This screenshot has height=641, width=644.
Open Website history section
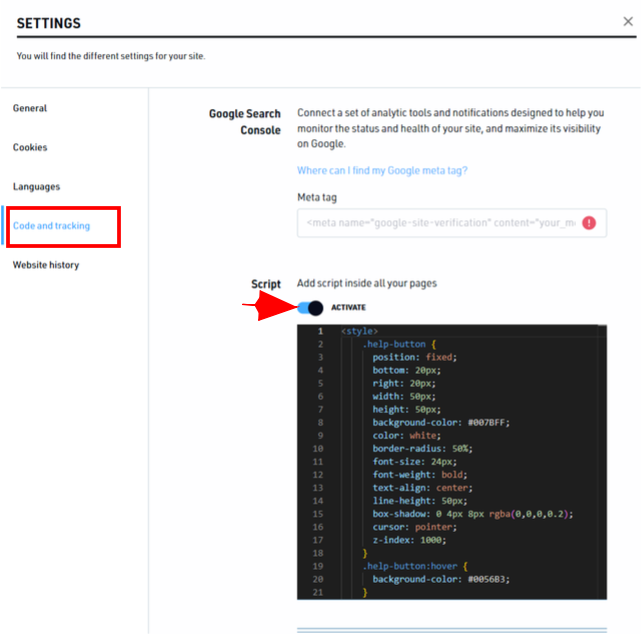point(46,265)
